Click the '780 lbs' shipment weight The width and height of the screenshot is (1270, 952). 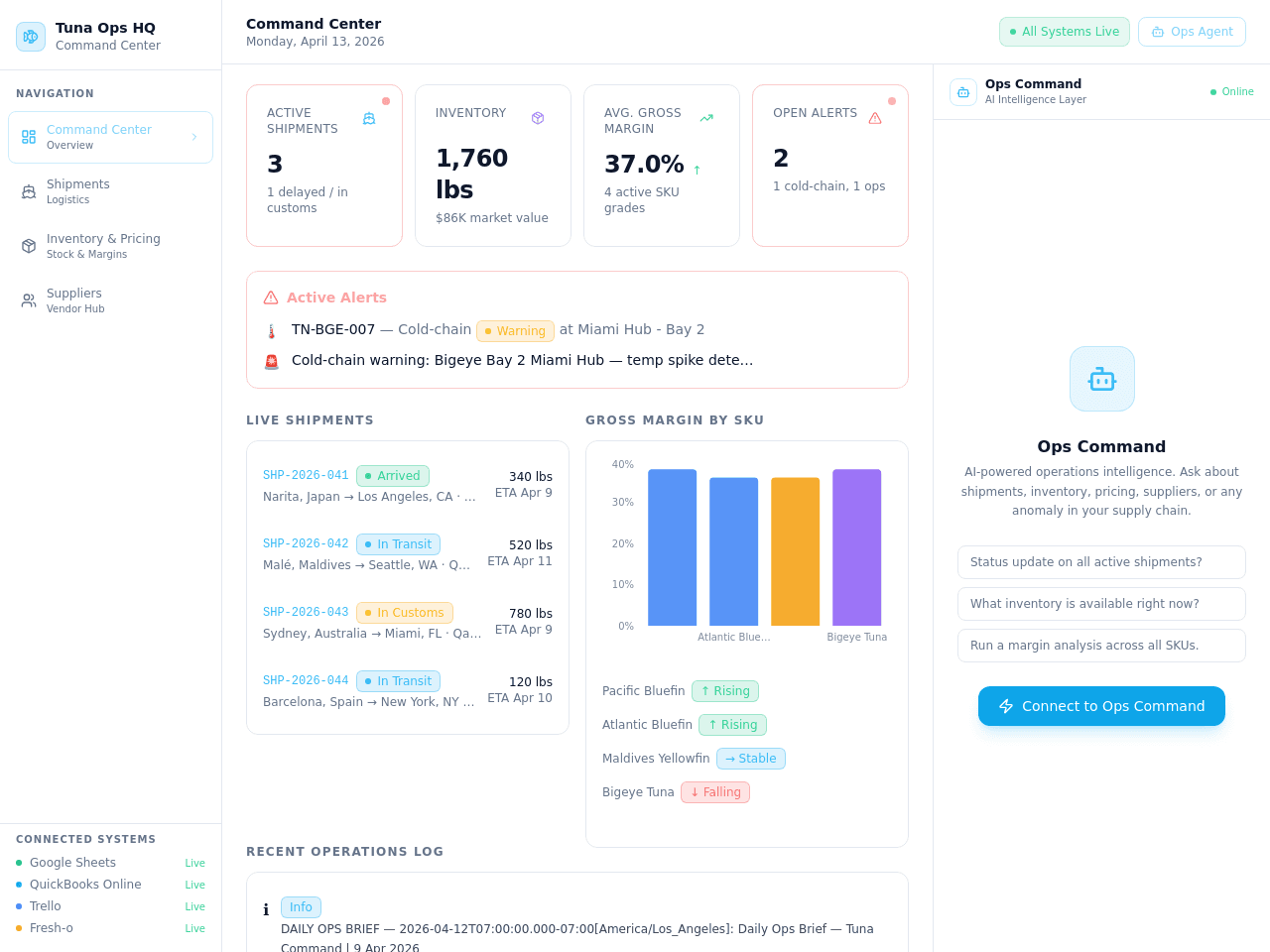tap(531, 614)
